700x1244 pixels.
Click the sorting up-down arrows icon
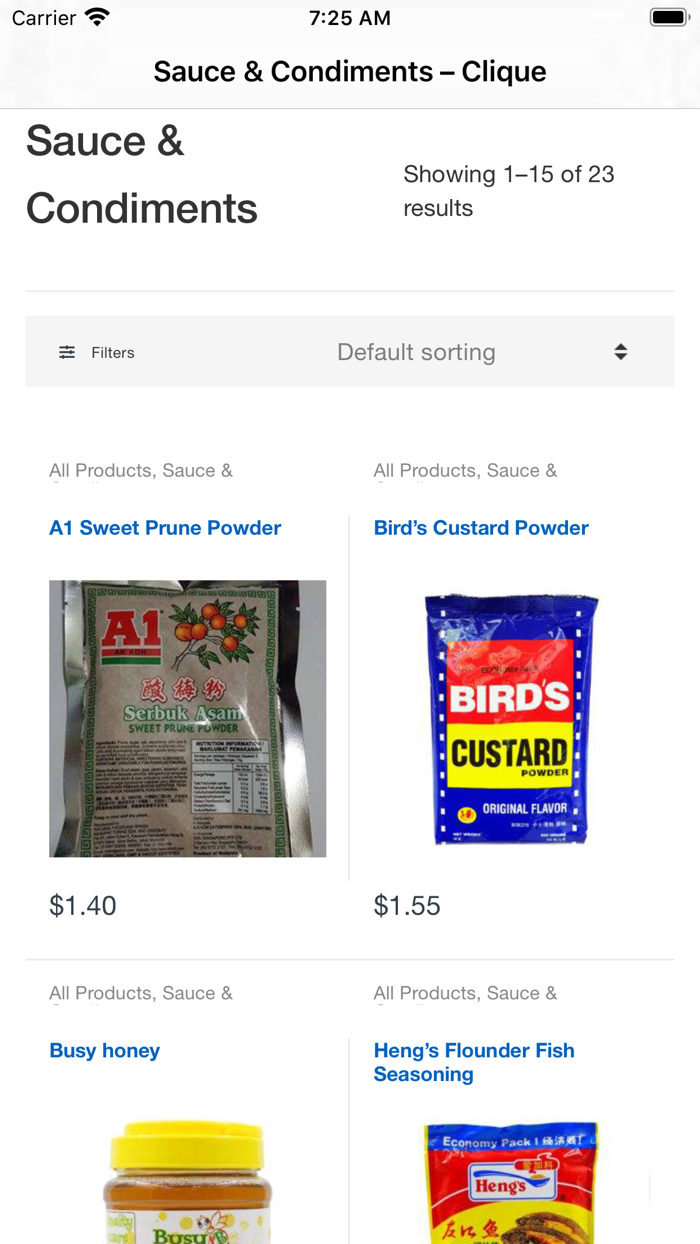621,352
